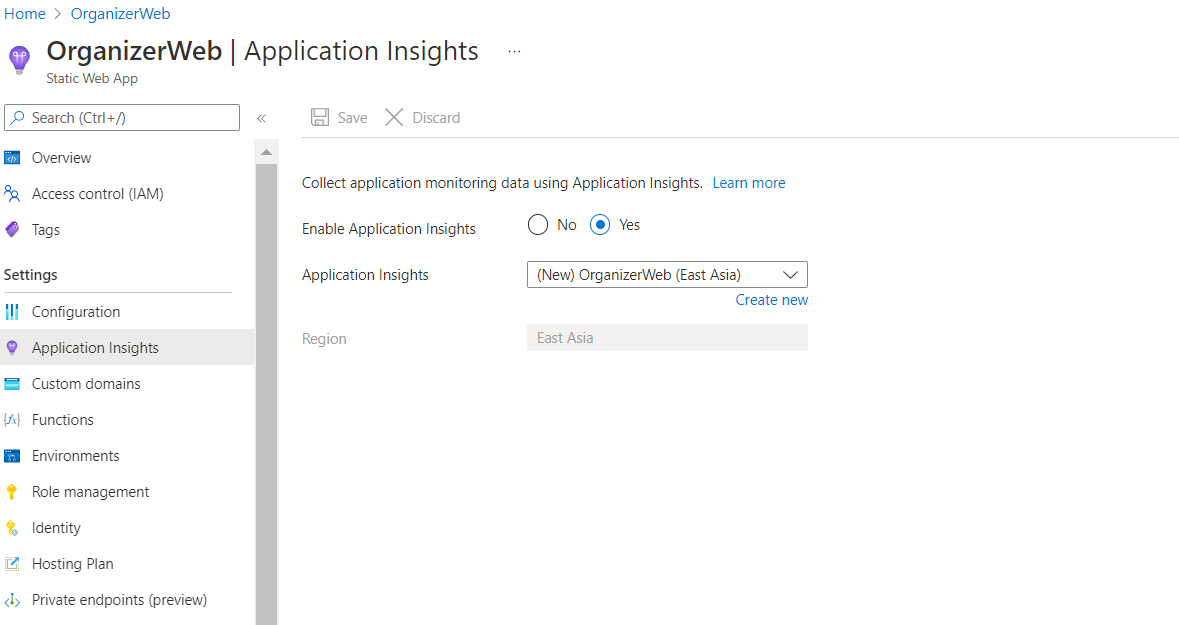The width and height of the screenshot is (1179, 625).
Task: Click the Identity key icon
Action: click(12, 528)
